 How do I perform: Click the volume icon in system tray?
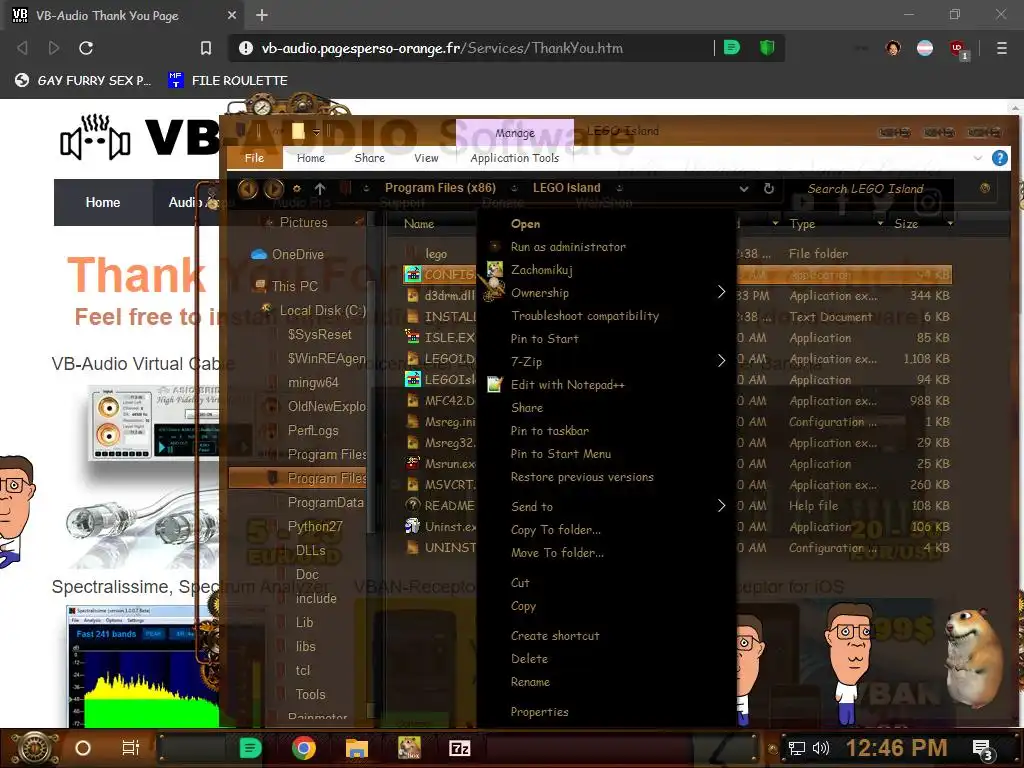(821, 748)
